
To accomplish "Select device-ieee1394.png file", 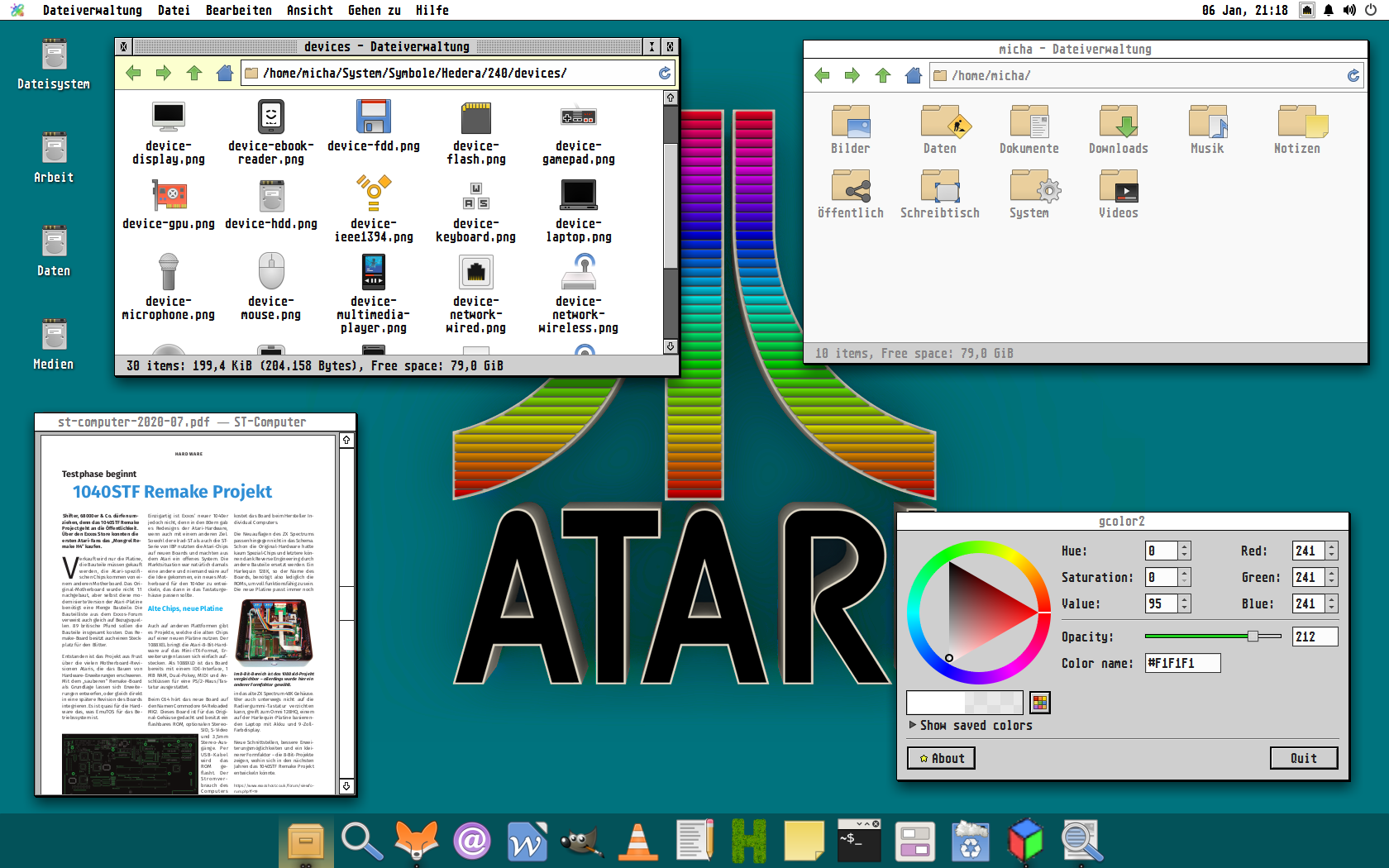I will point(374,210).
